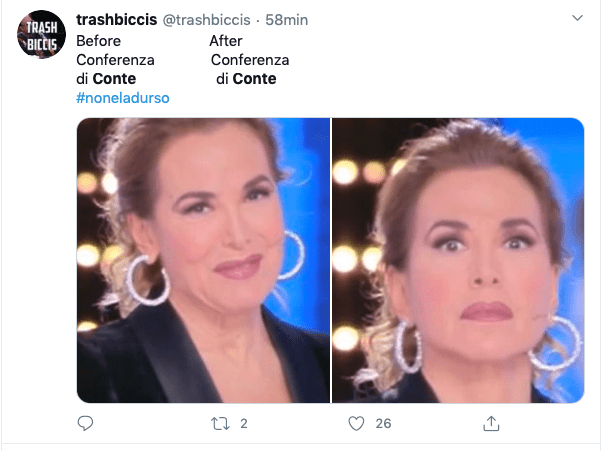Open the left smiling face image
Screen dimensions: 602x451
203,261
